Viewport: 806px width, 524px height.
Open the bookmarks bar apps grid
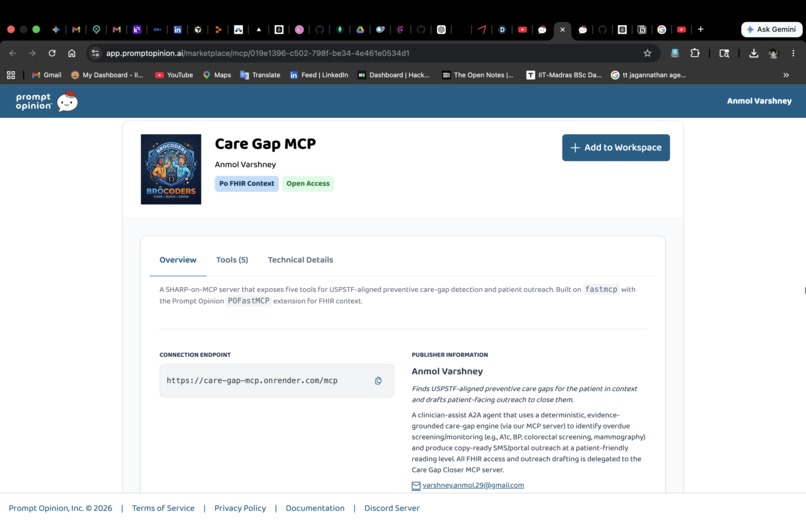point(11,75)
